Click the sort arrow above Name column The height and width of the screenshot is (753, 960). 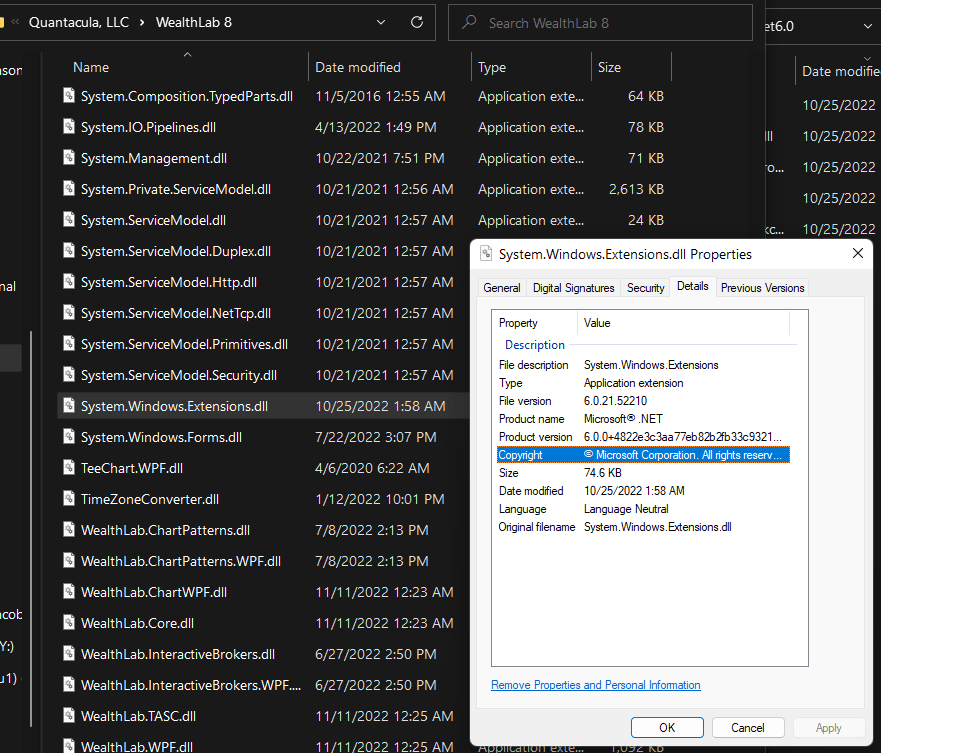tap(187, 54)
